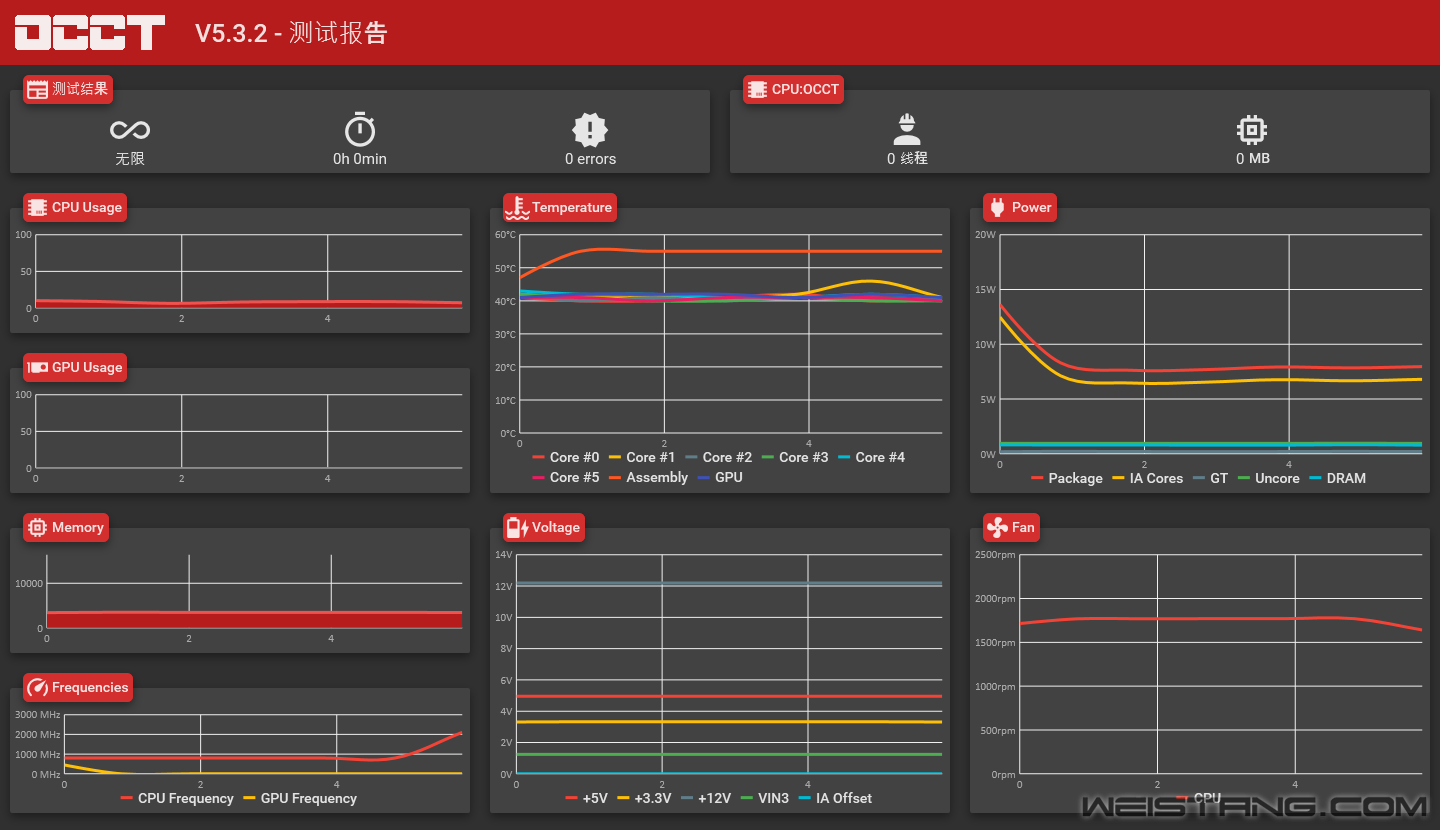The width and height of the screenshot is (1440, 830).
Task: Click the Fan panel label
Action: pos(1023,527)
